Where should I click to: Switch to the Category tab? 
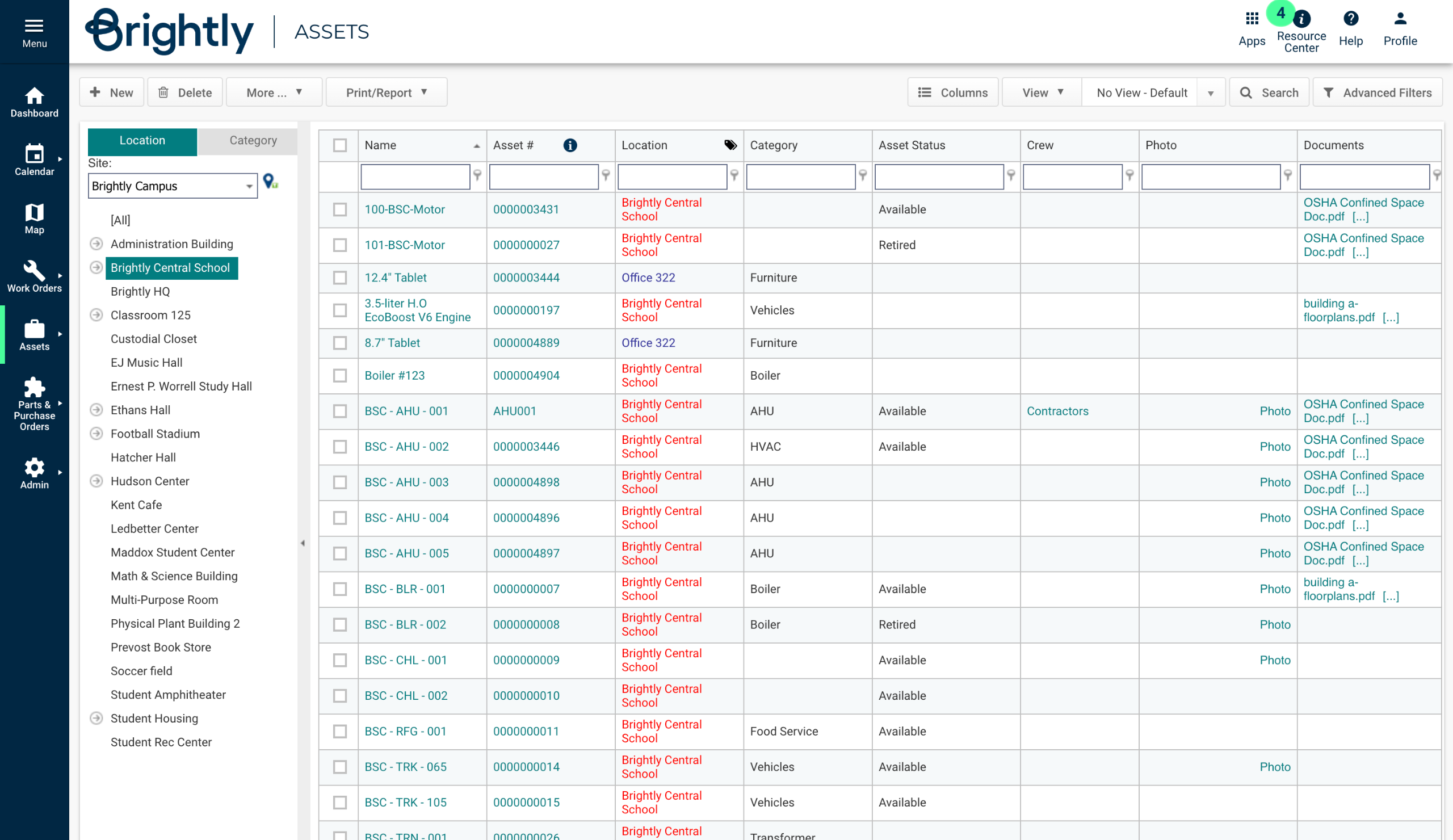tap(253, 141)
